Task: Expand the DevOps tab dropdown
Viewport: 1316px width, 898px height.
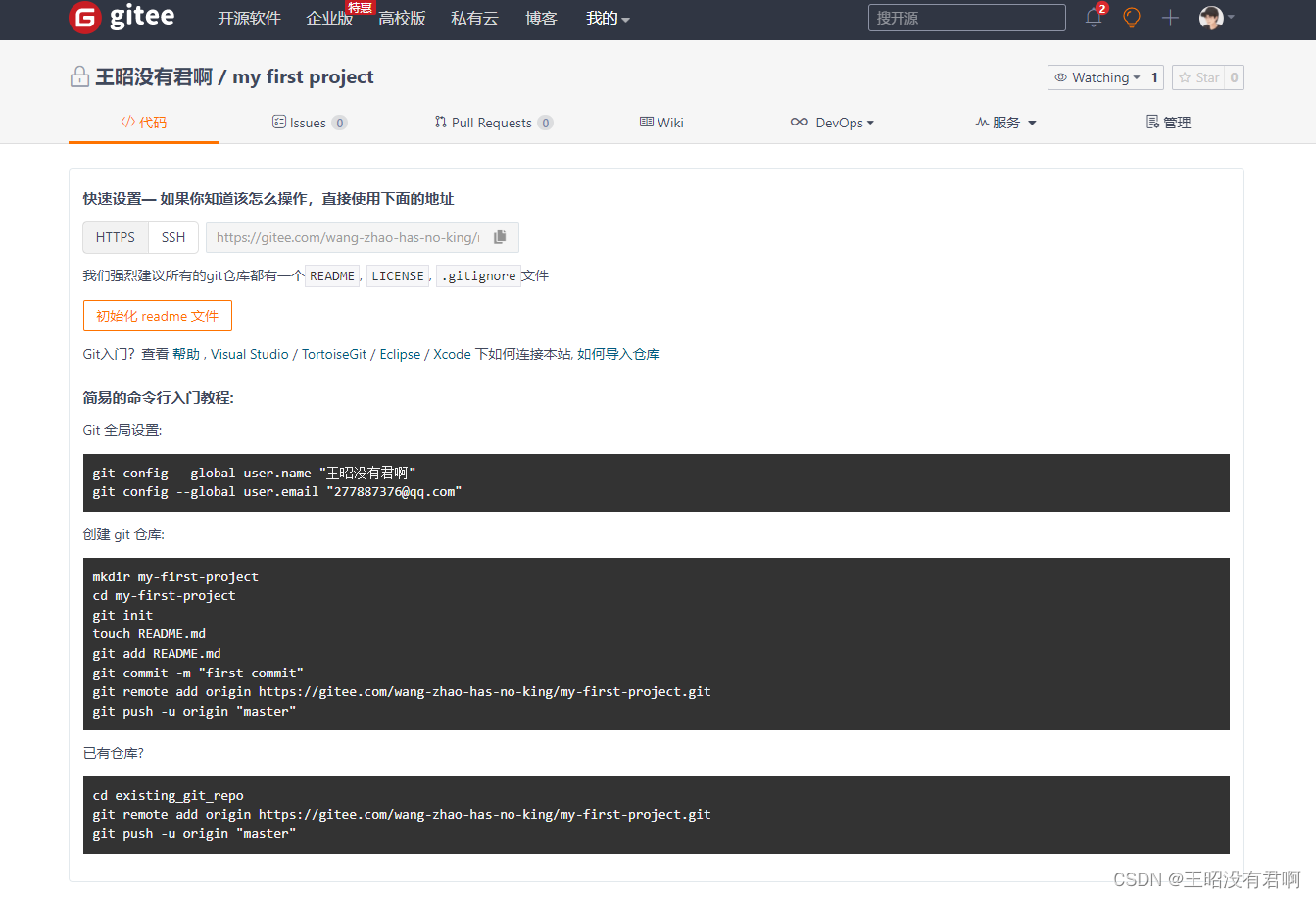Action: [x=832, y=123]
